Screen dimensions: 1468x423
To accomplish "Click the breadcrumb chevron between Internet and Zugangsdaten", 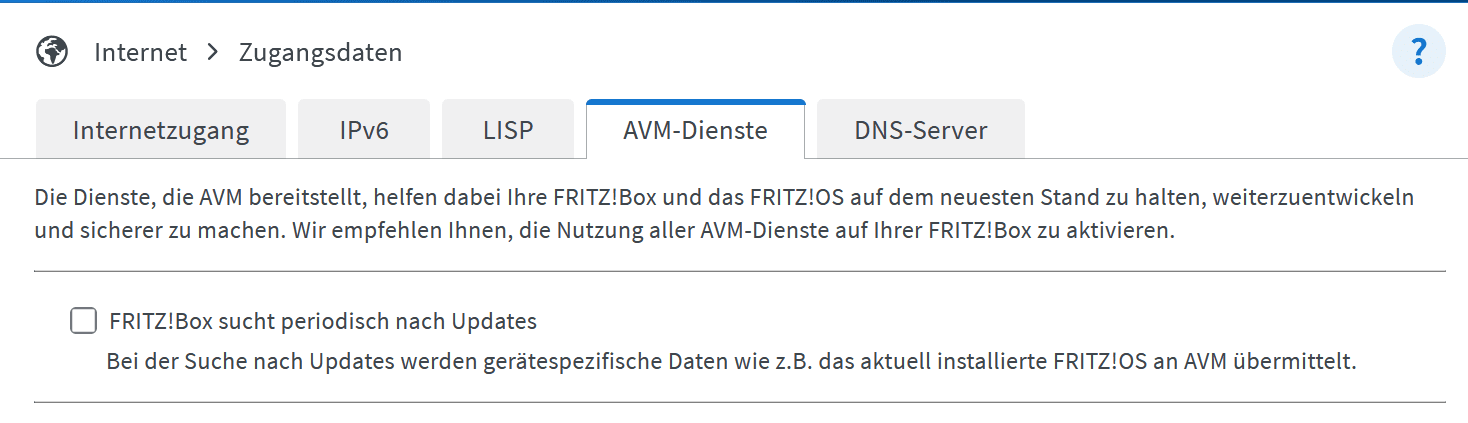I will click(212, 52).
